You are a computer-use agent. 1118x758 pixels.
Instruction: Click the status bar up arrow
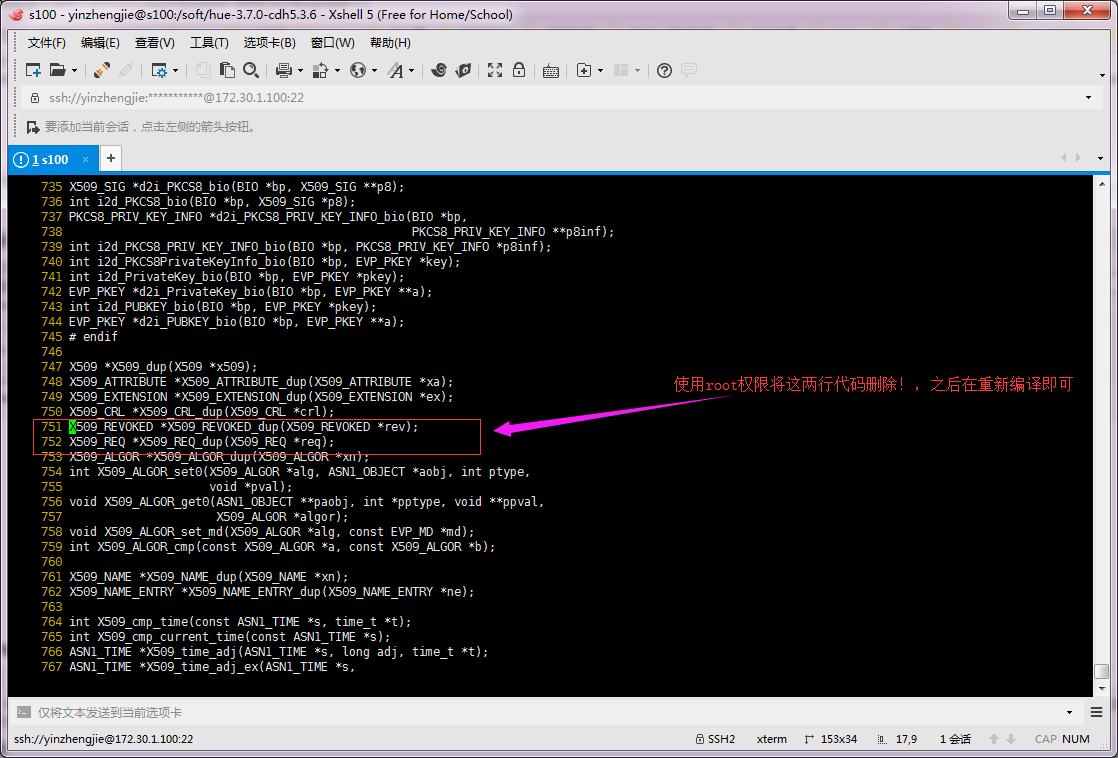(994, 739)
